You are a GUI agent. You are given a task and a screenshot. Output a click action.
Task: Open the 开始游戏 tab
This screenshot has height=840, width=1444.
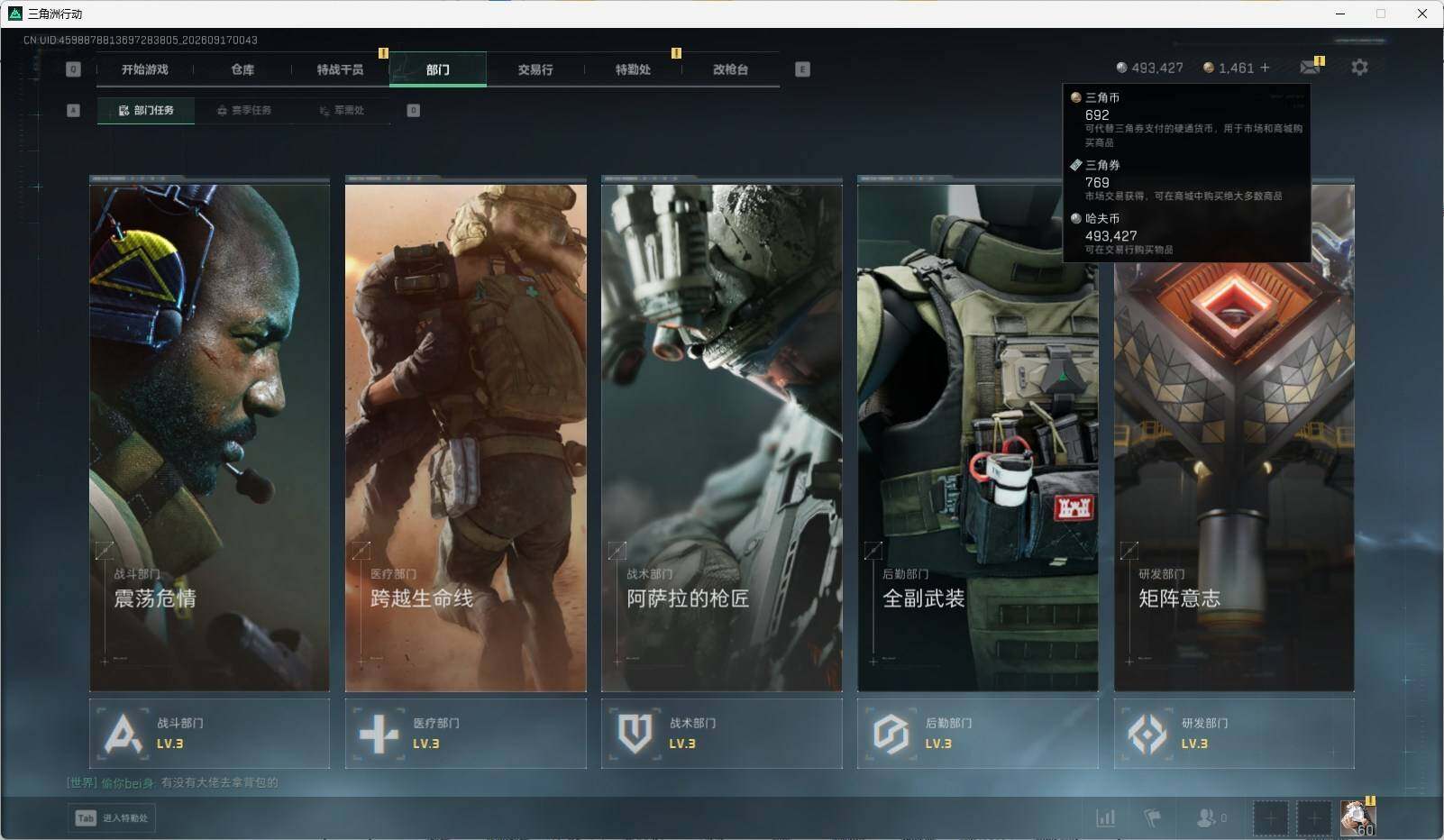tap(145, 69)
